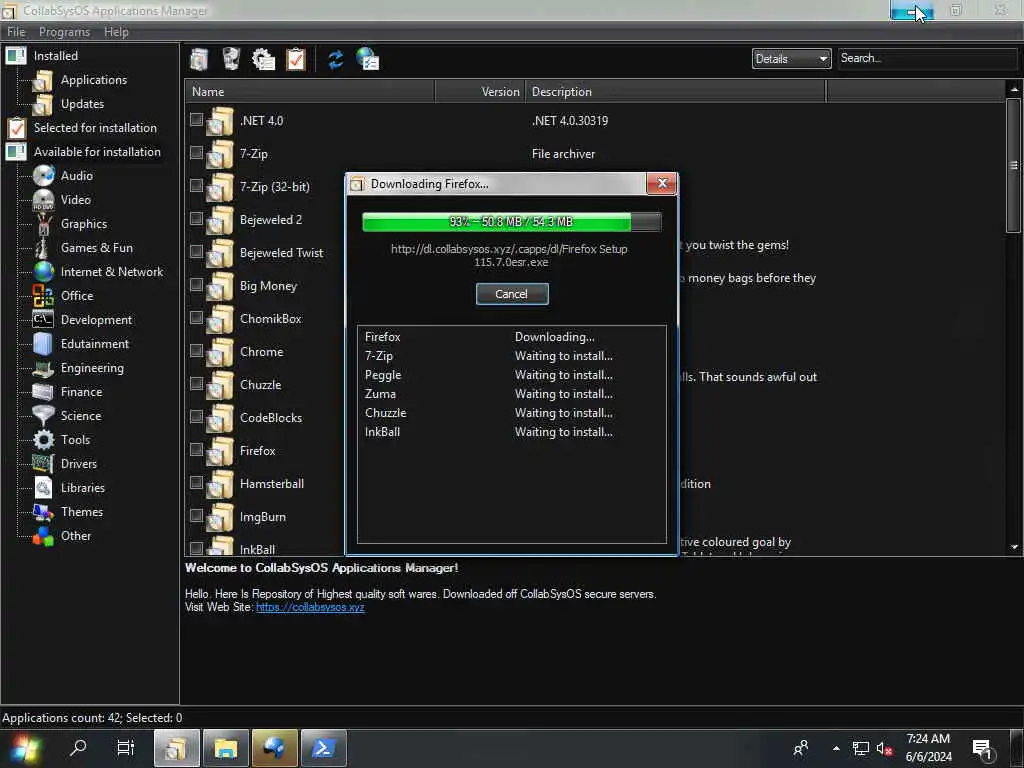Check the CodeBlocks checkbox
This screenshot has width=1024, height=768.
point(196,417)
